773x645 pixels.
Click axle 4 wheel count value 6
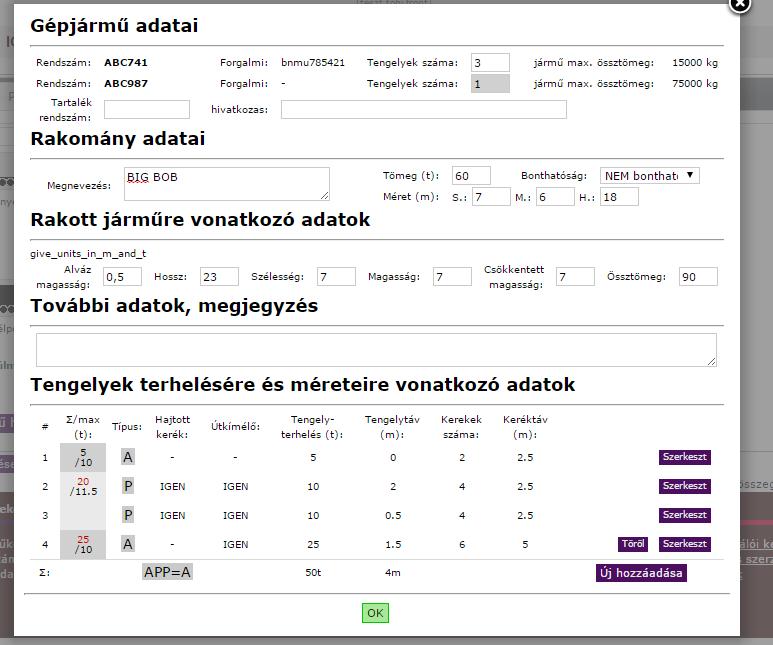(462, 544)
